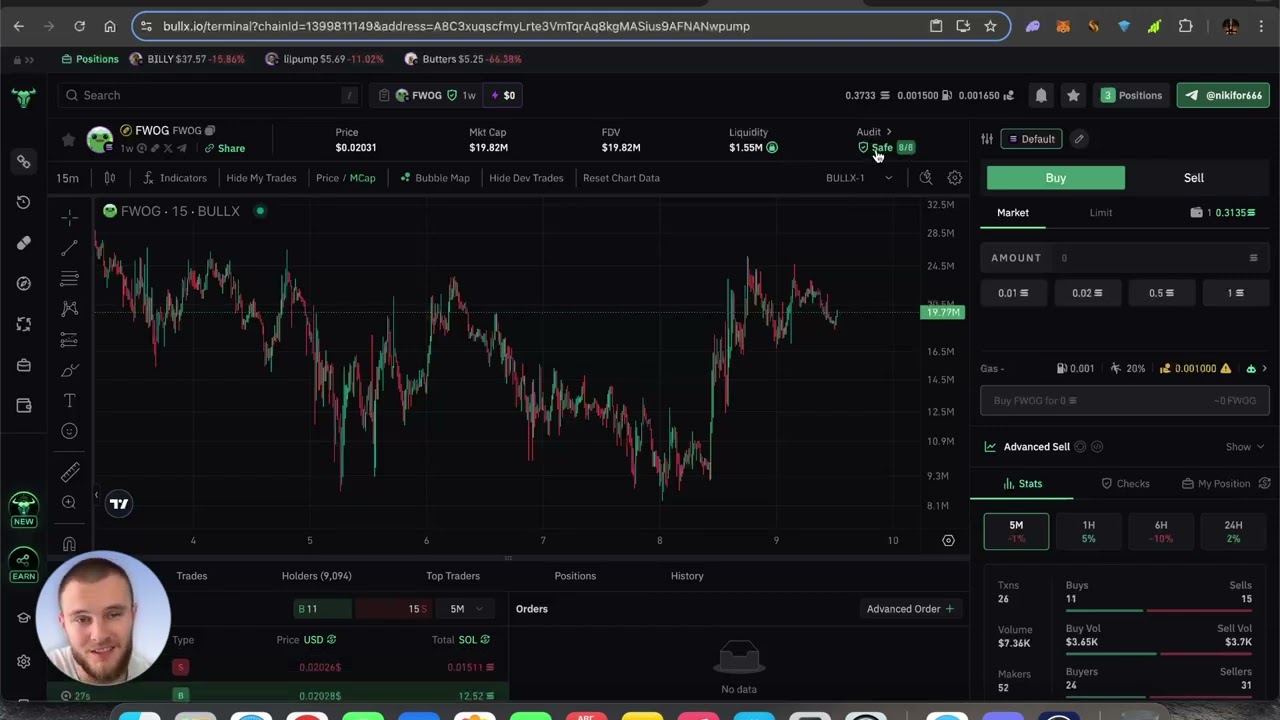
Task: Toggle the magnet mode tool
Action: (69, 544)
